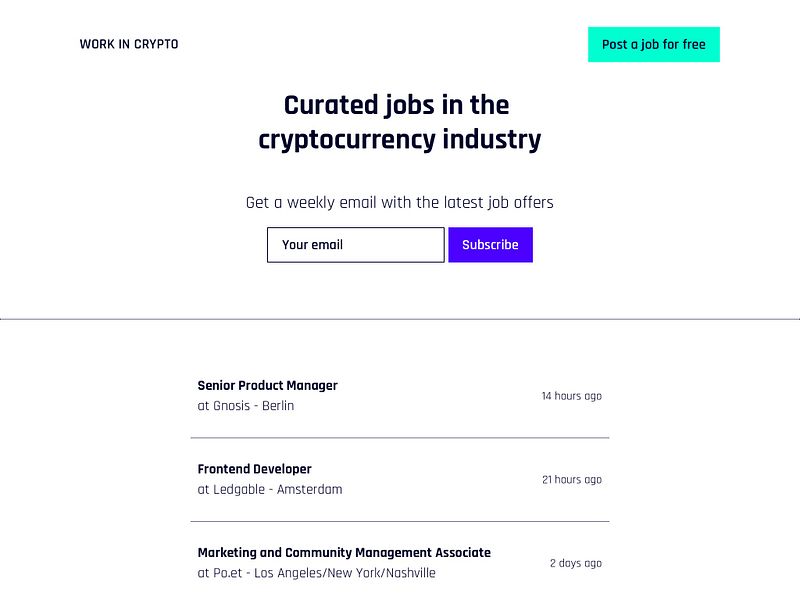
Task: Select the WORK IN CRYPTO logo
Action: (128, 44)
